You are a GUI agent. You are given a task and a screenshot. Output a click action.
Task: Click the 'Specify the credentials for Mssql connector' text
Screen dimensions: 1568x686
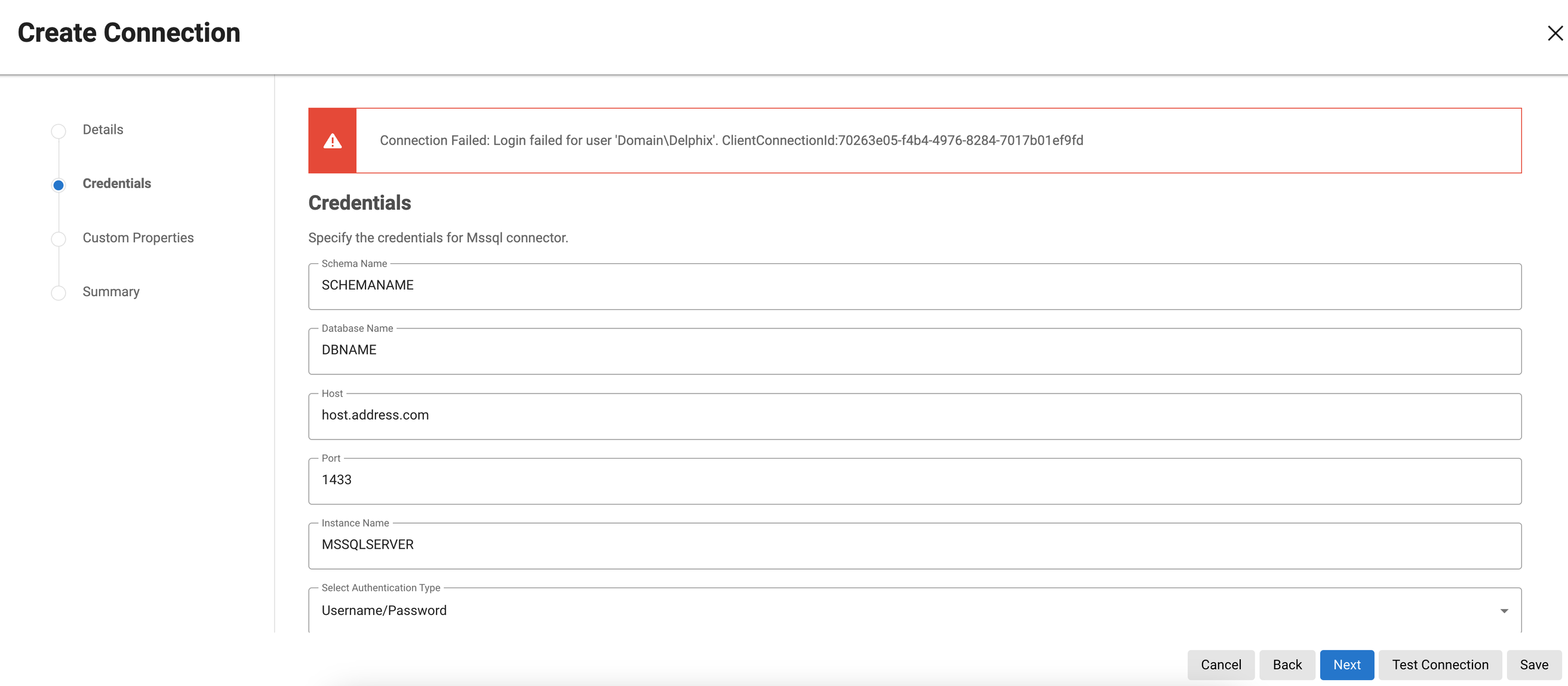tap(438, 238)
